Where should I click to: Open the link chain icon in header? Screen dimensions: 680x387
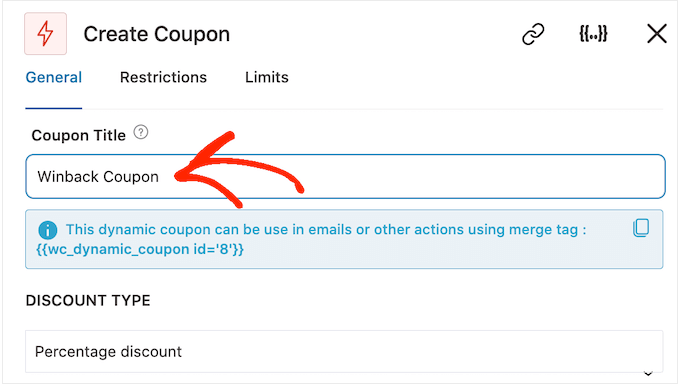click(533, 34)
